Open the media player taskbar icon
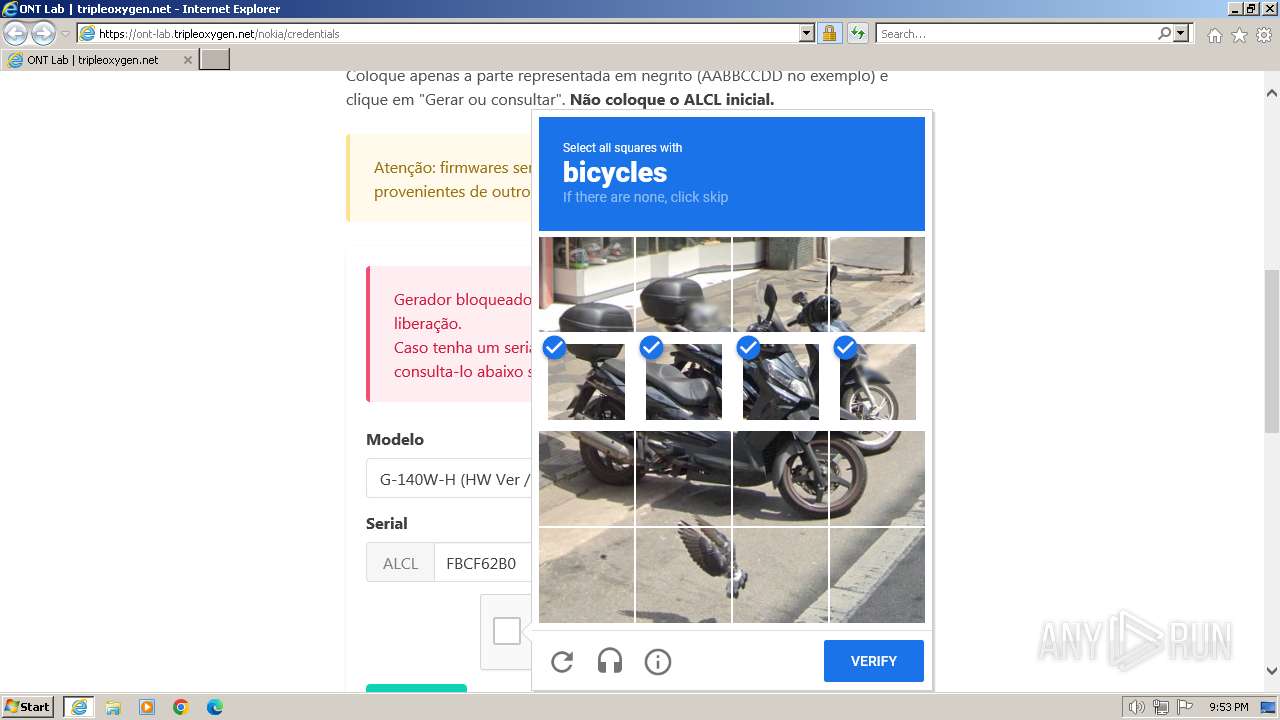1280x720 pixels. point(147,707)
